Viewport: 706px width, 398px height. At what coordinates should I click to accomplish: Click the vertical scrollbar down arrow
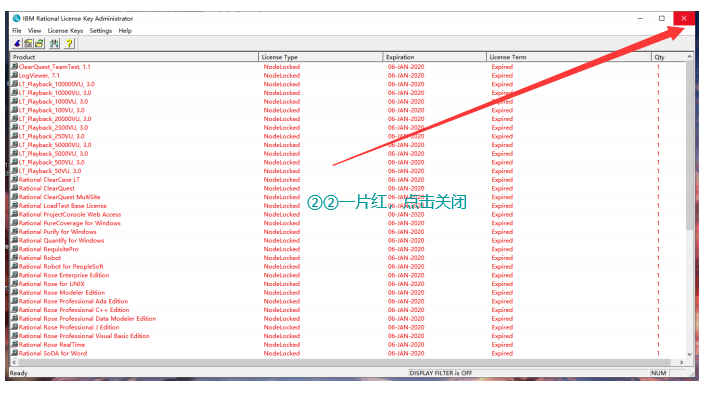689,354
